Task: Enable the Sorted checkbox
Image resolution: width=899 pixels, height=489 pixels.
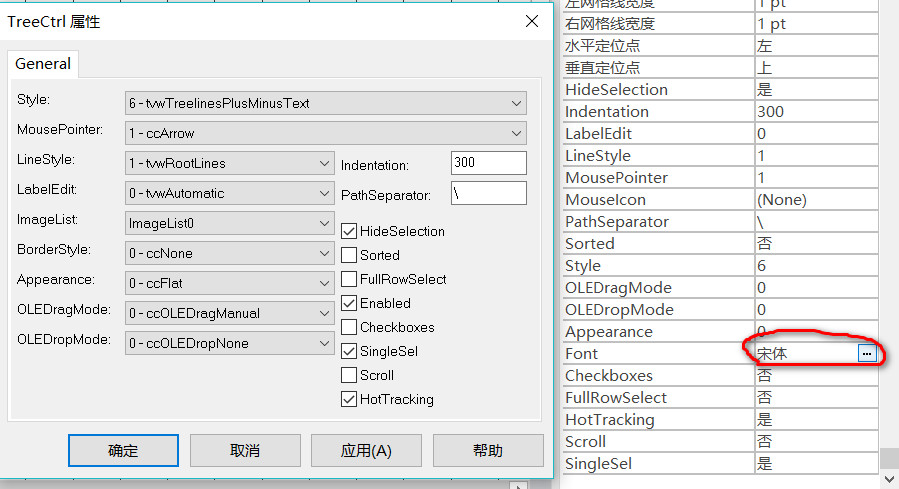Action: pos(349,255)
